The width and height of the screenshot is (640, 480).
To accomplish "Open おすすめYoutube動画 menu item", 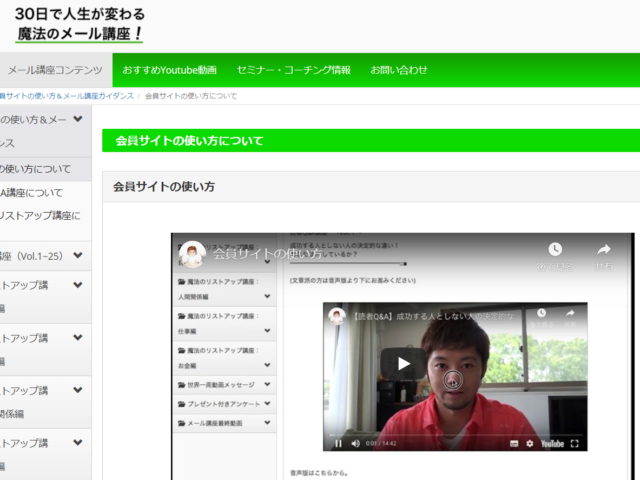I will click(169, 70).
